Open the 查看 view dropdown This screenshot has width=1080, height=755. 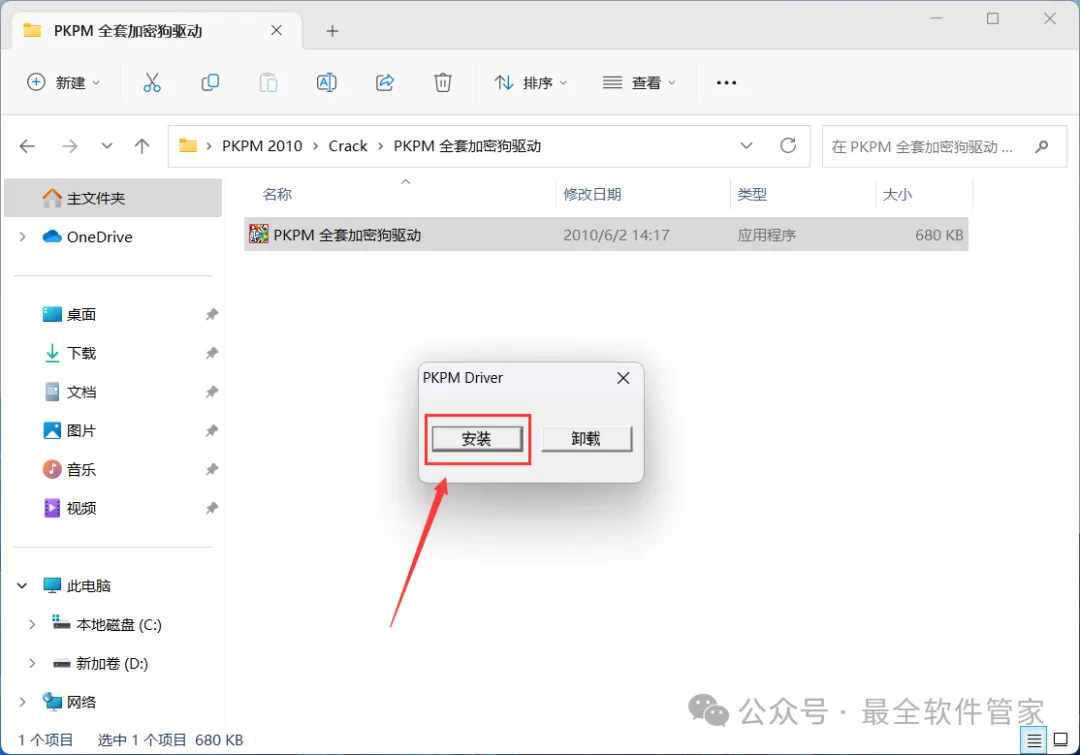639,83
